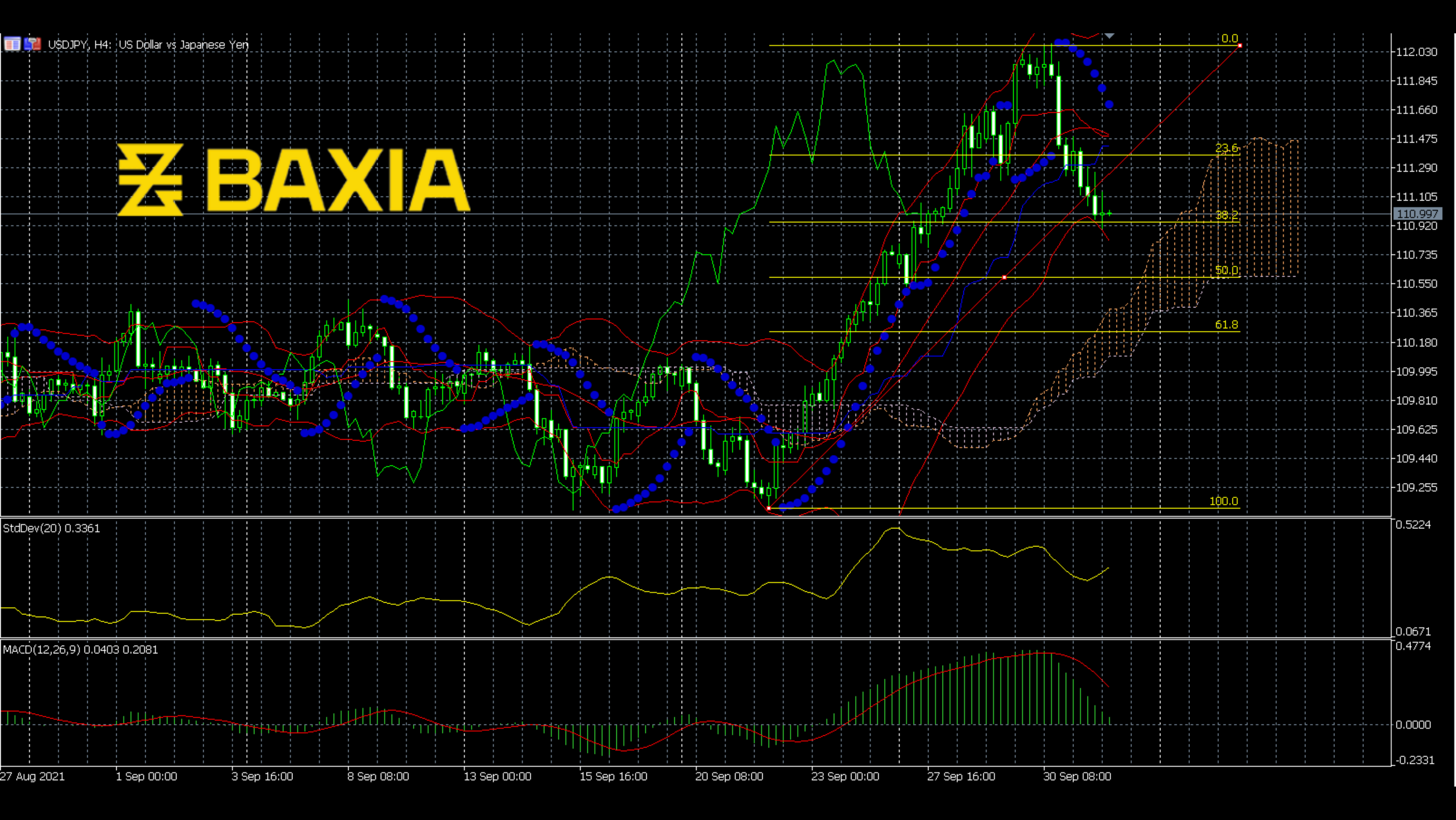Click the StdDev scale value 0.5224
This screenshot has width=1456, height=820.
(x=1413, y=525)
